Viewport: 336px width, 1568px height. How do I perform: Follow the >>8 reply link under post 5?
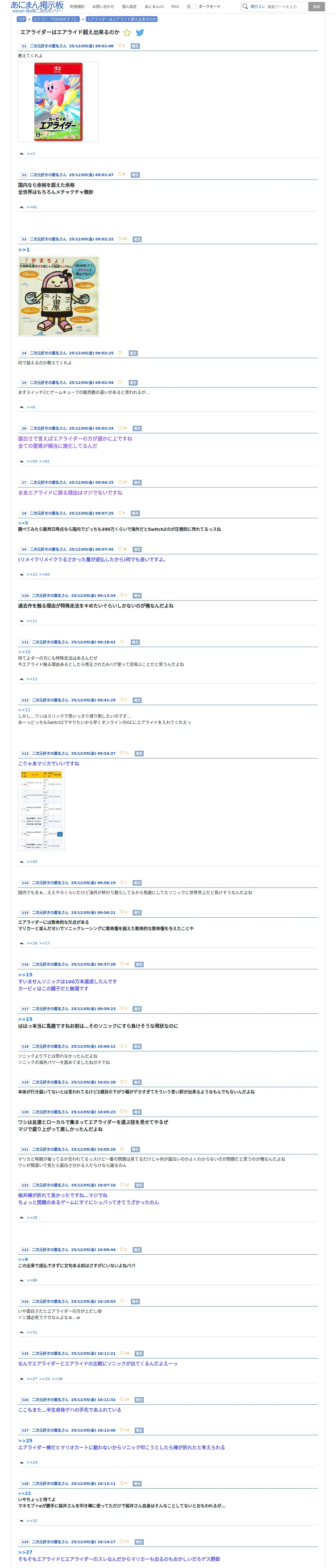(x=31, y=407)
